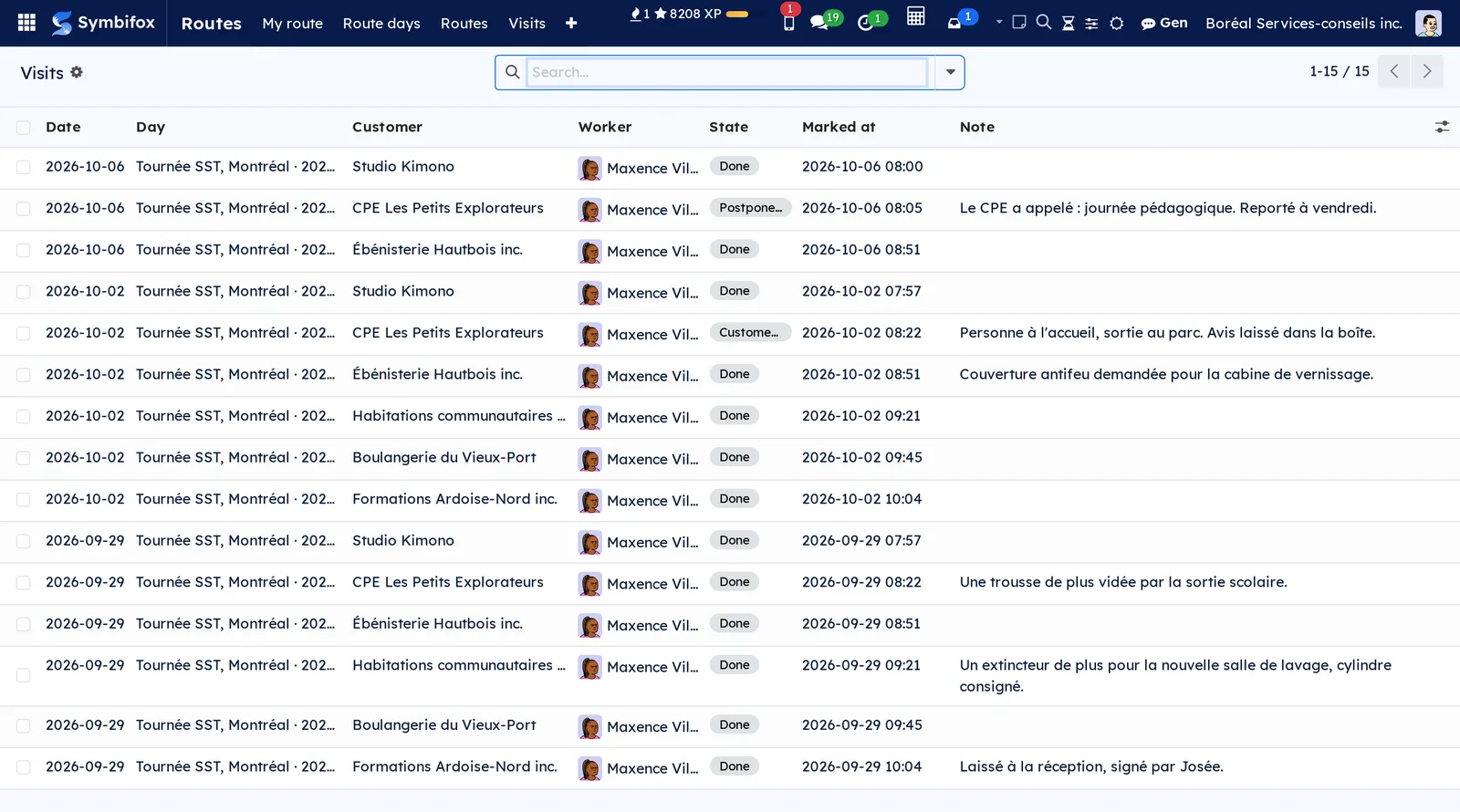Select the row marked at 2026-10-02 08:22
The image size is (1460, 812).
click(24, 334)
